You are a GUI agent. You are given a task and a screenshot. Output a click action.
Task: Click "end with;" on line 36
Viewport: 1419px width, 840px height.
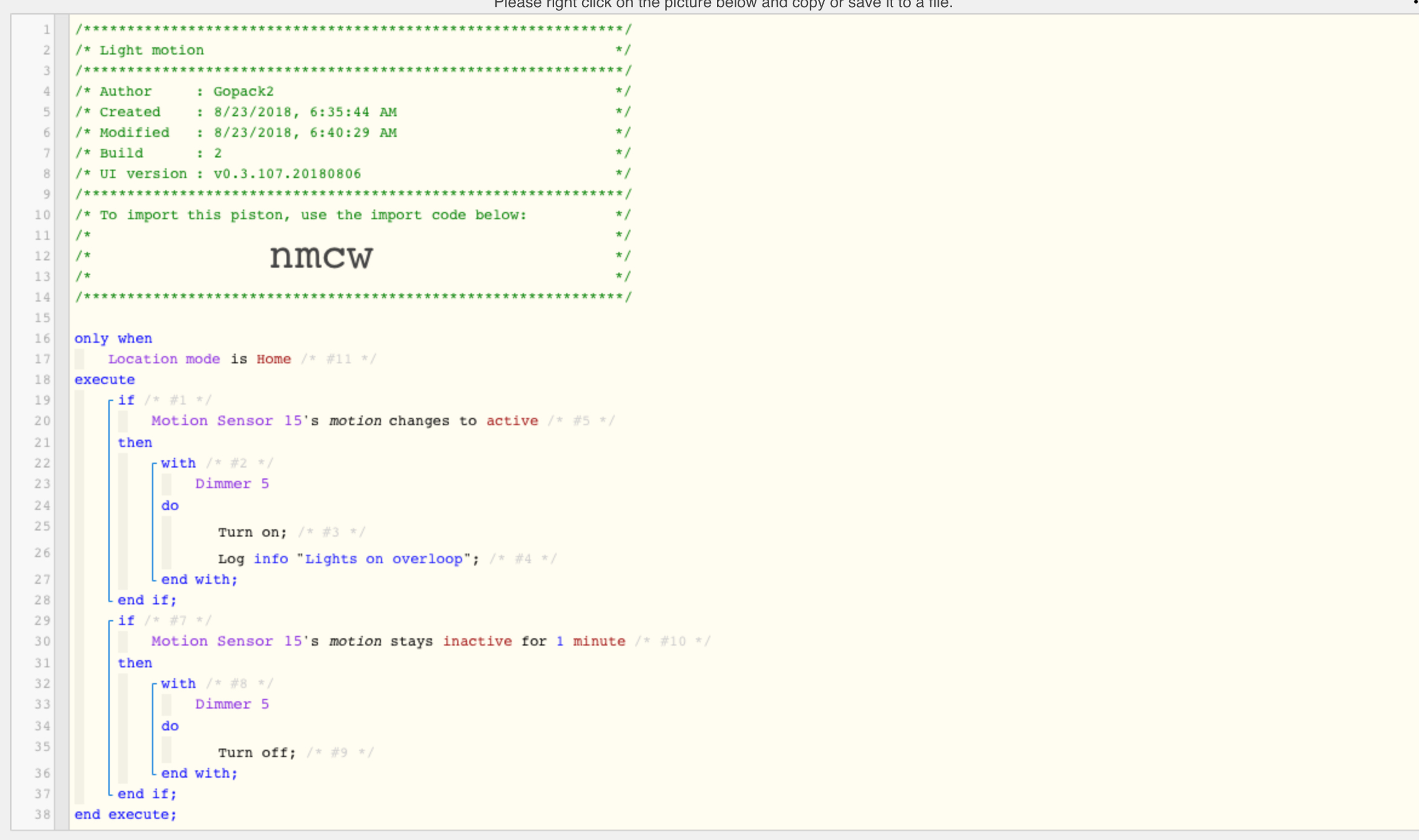(199, 773)
